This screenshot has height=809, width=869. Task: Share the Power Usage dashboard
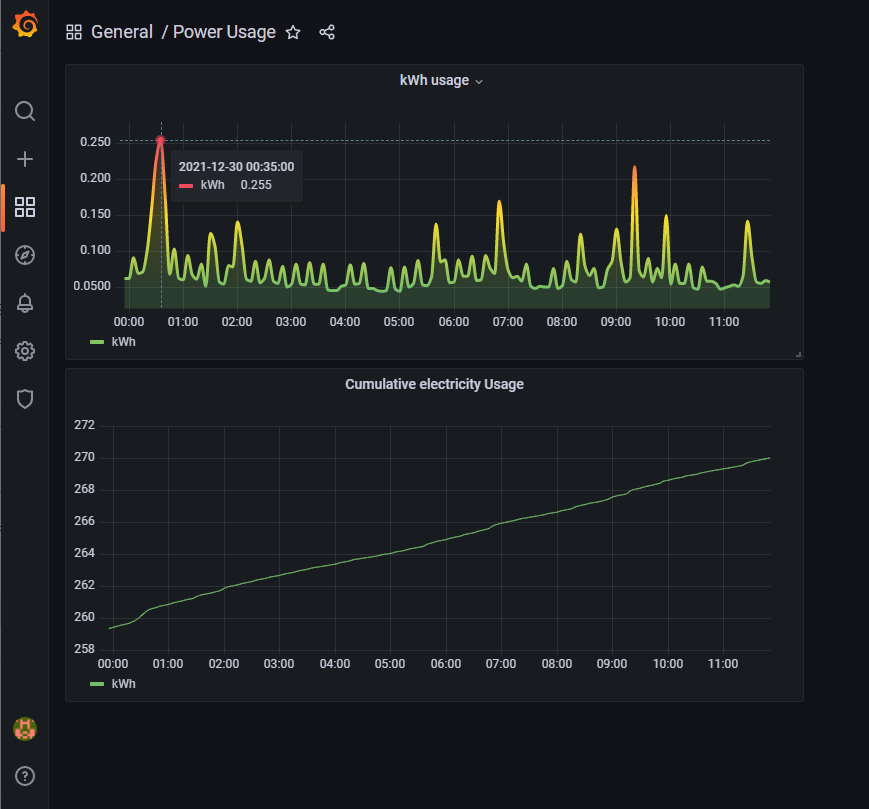click(x=327, y=32)
